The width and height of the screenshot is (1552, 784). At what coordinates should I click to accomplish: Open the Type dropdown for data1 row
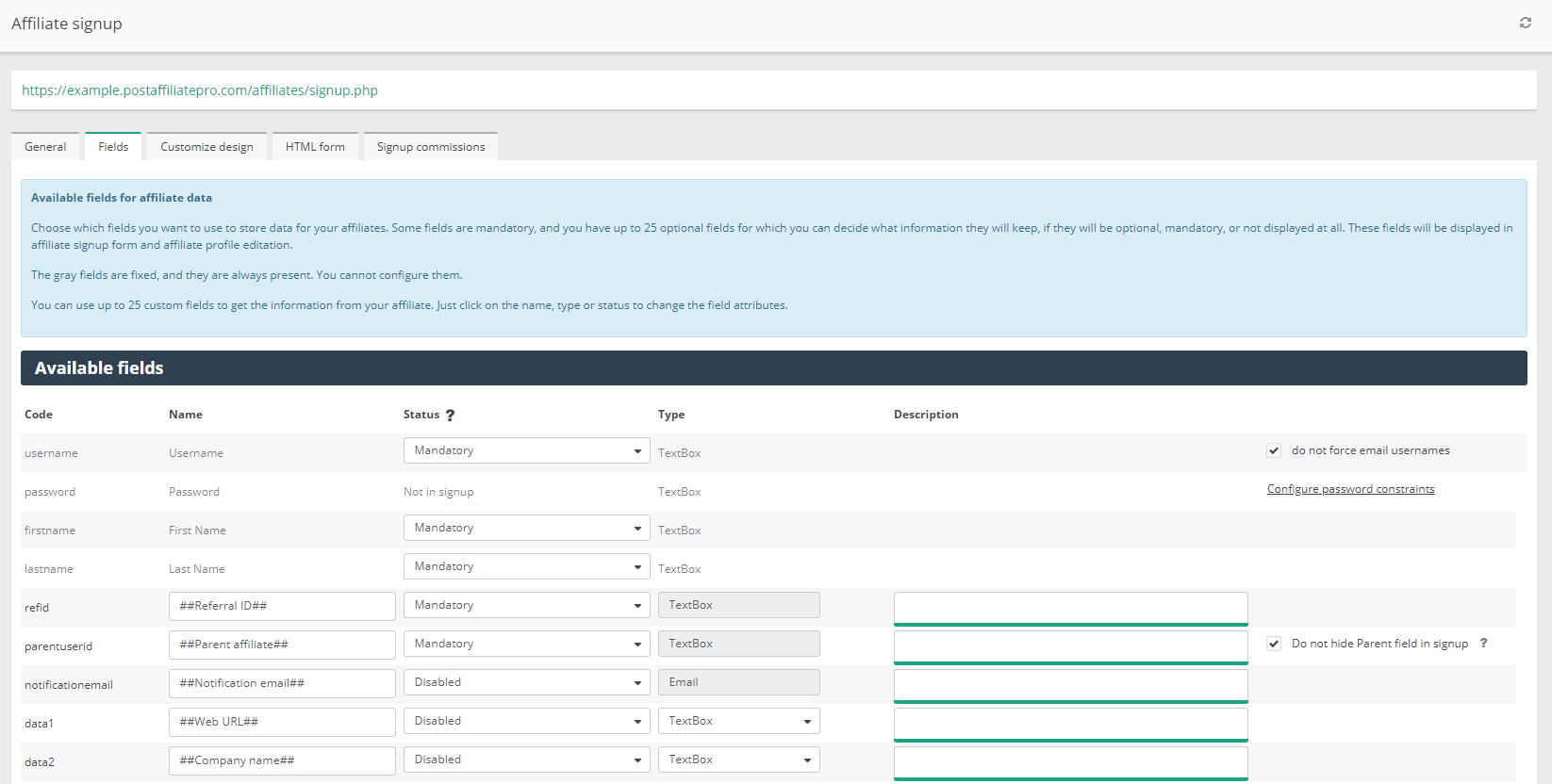tap(738, 721)
